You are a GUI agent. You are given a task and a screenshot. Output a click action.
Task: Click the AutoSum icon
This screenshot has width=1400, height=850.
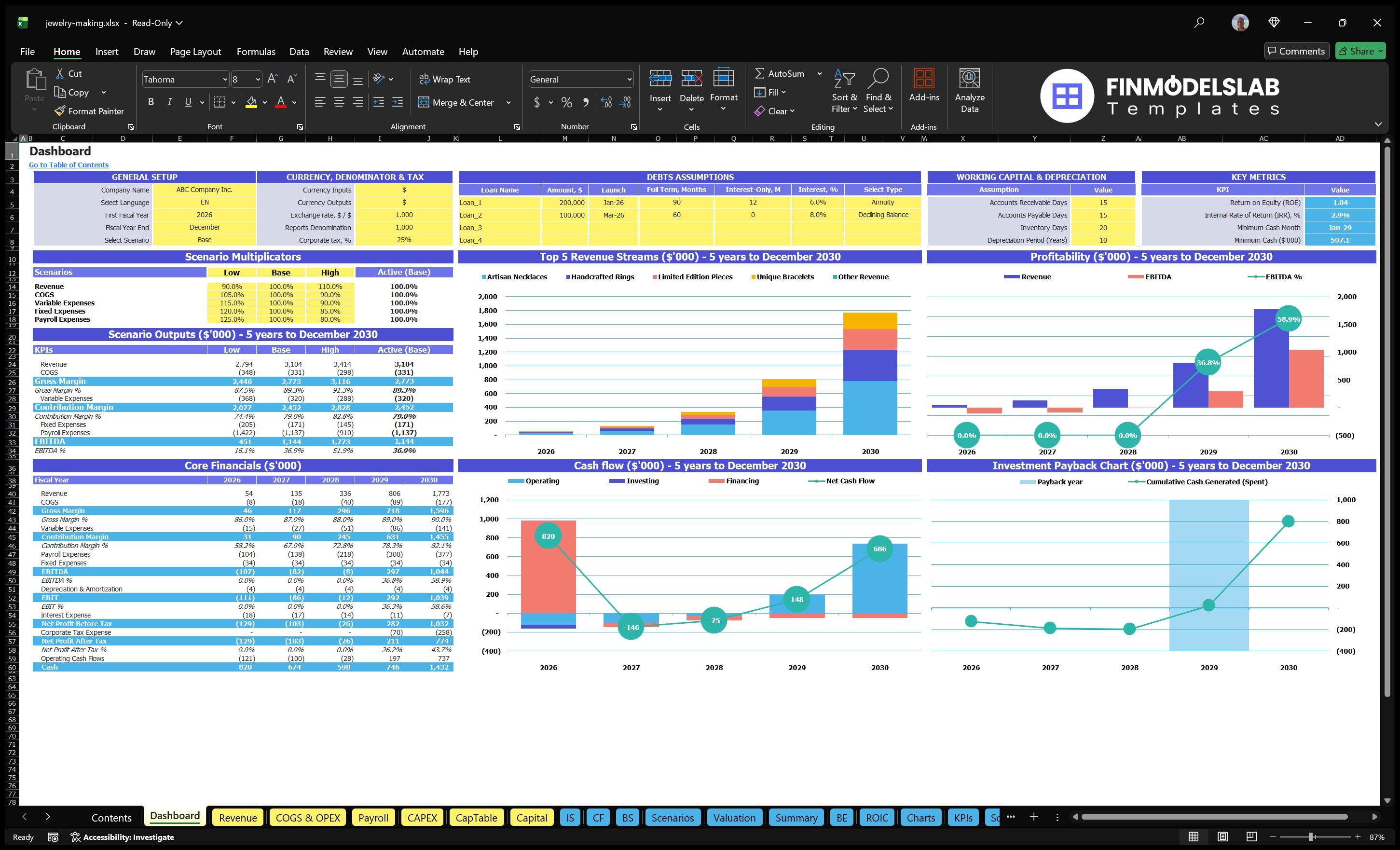point(761,73)
